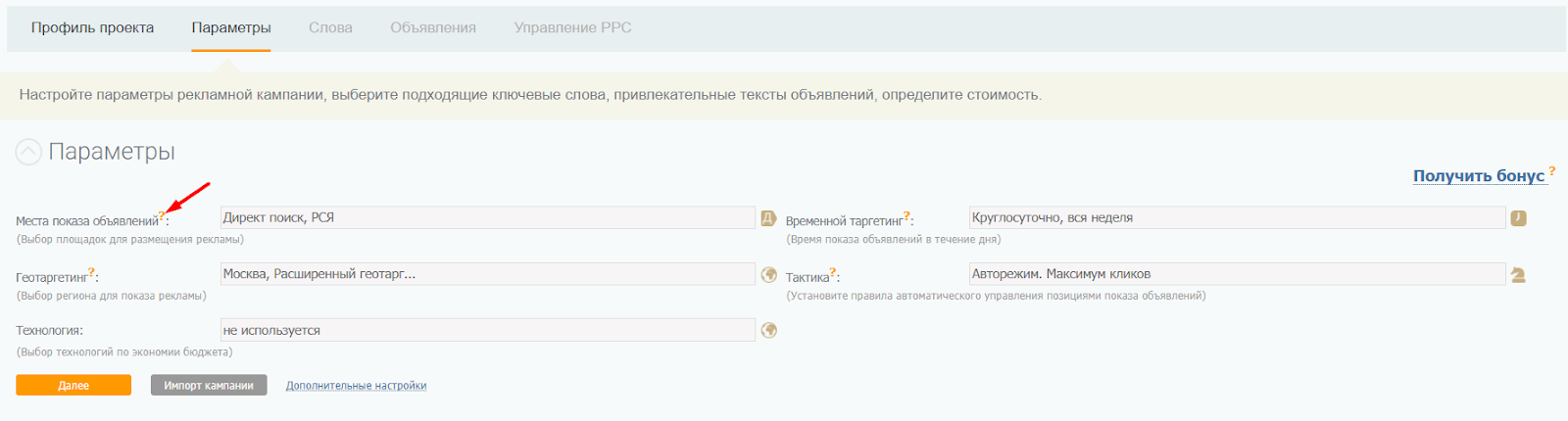Collapse the Параметры section with the circle arrow

28,152
